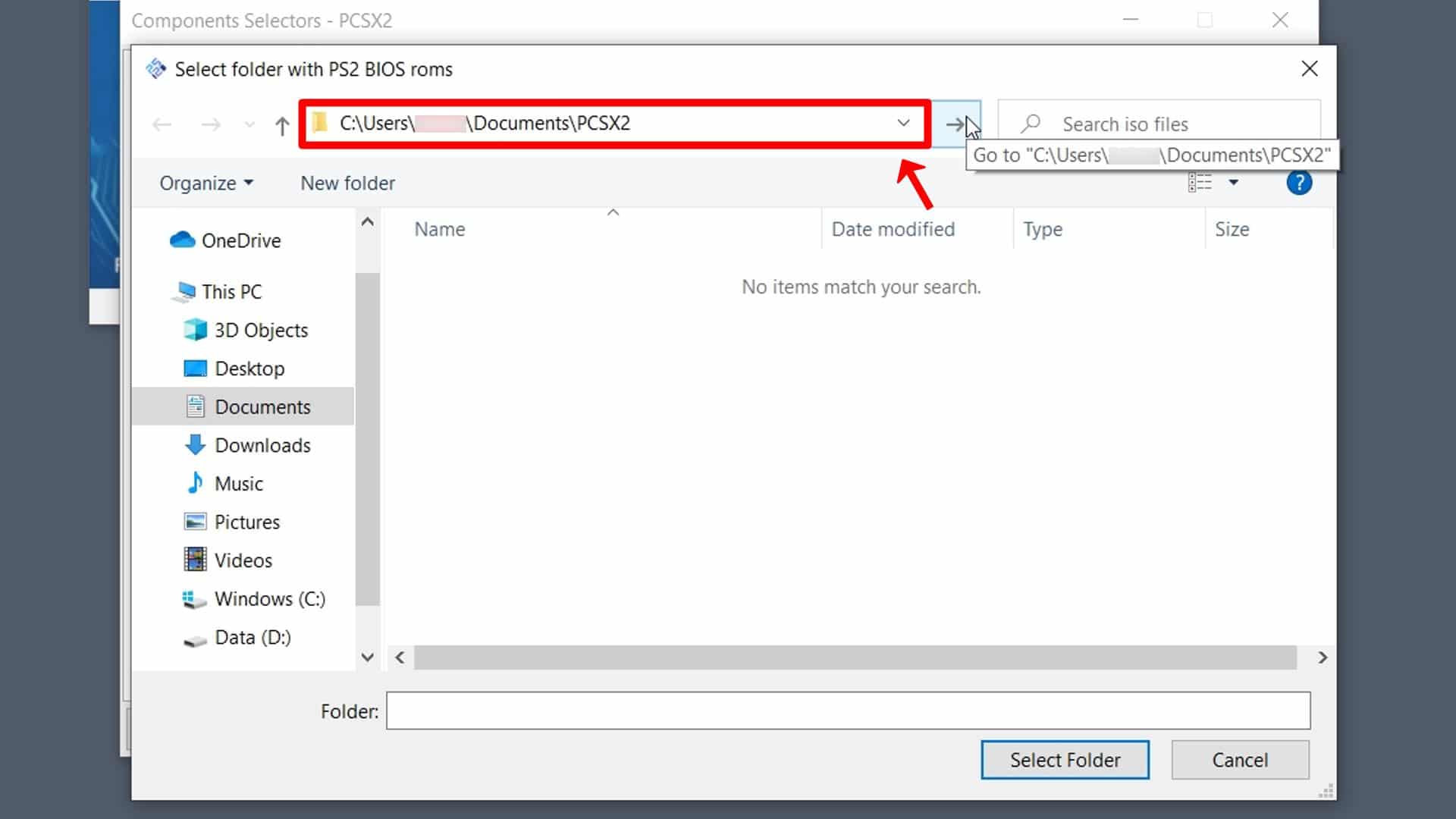Go up one folder level

coord(282,125)
